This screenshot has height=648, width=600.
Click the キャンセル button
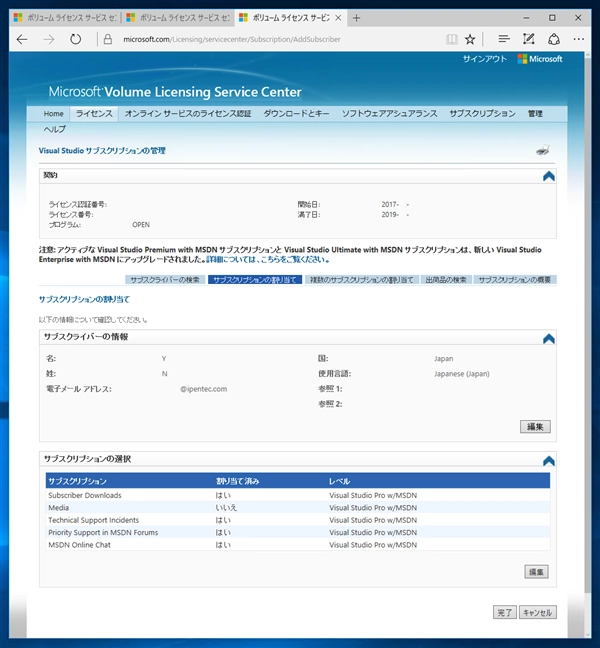coord(538,612)
